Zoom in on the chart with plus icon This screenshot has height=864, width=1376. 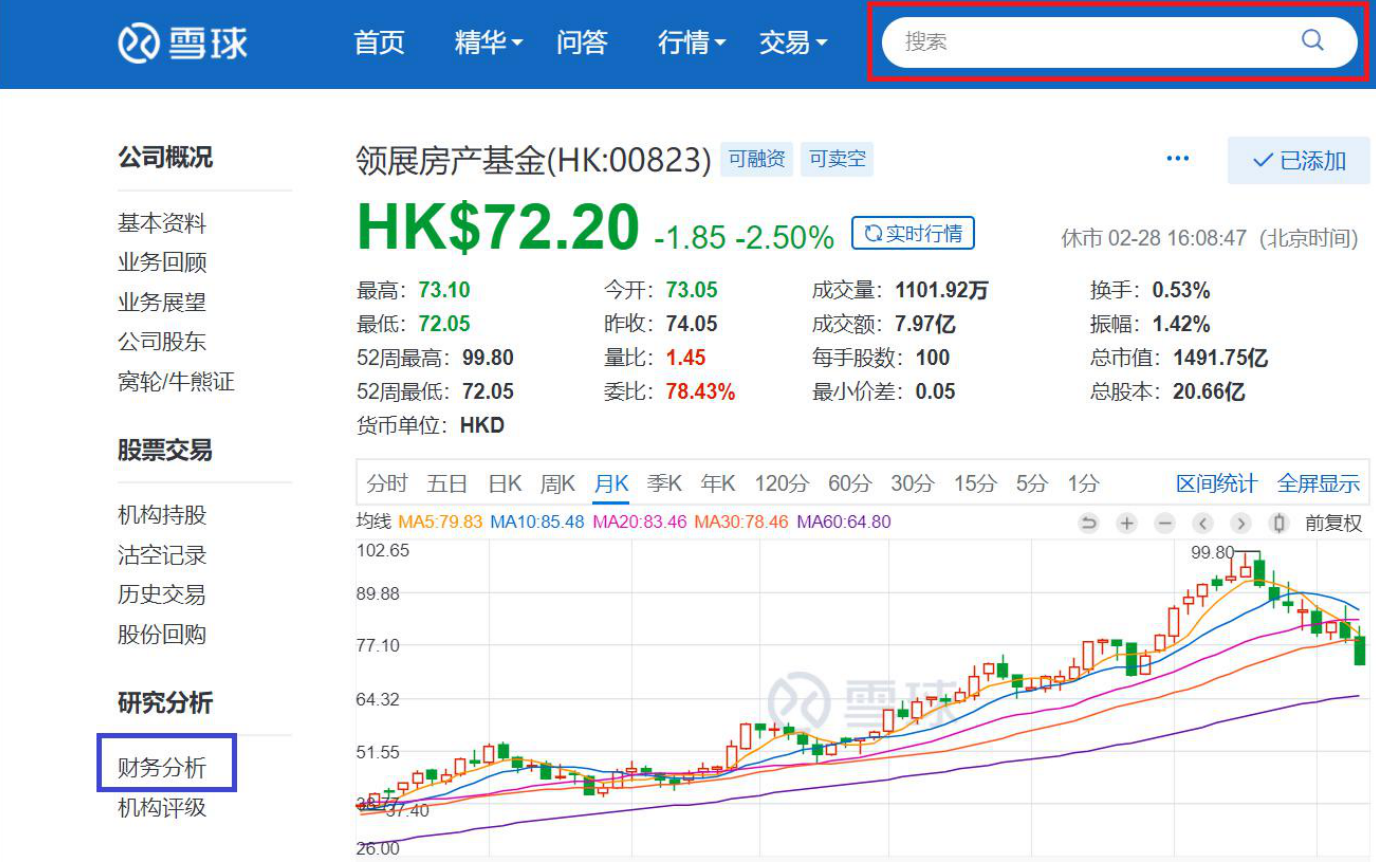click(1127, 523)
